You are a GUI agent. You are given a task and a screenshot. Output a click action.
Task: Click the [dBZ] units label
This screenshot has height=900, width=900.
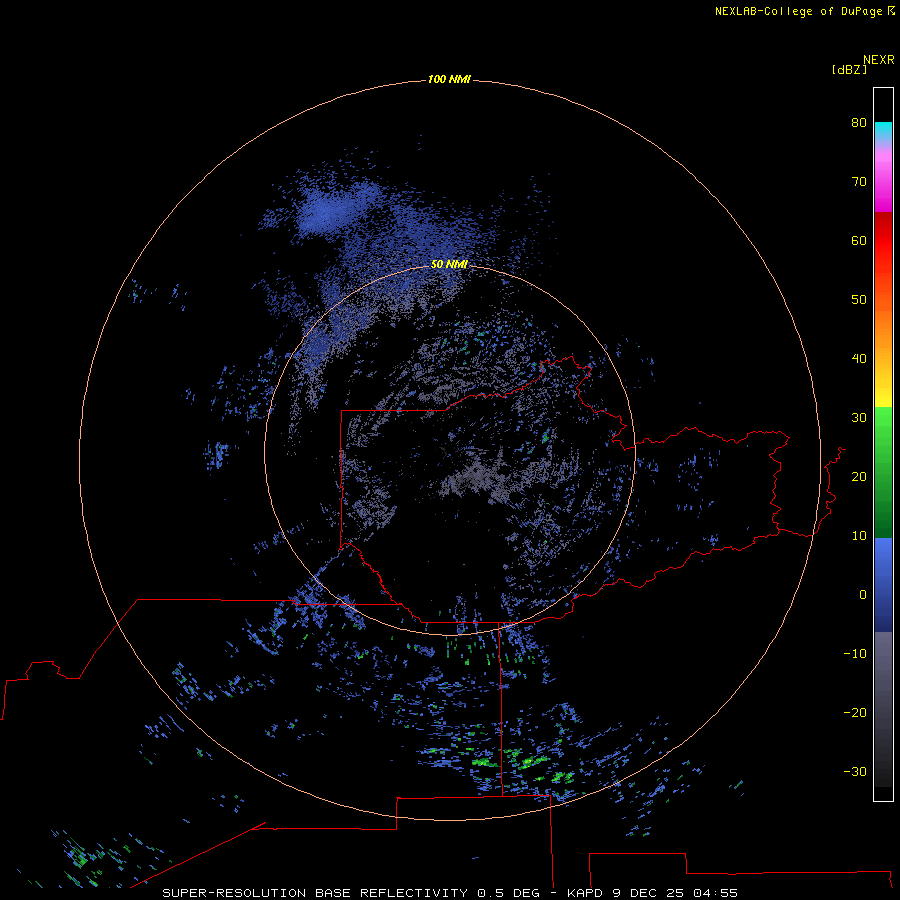coord(849,70)
